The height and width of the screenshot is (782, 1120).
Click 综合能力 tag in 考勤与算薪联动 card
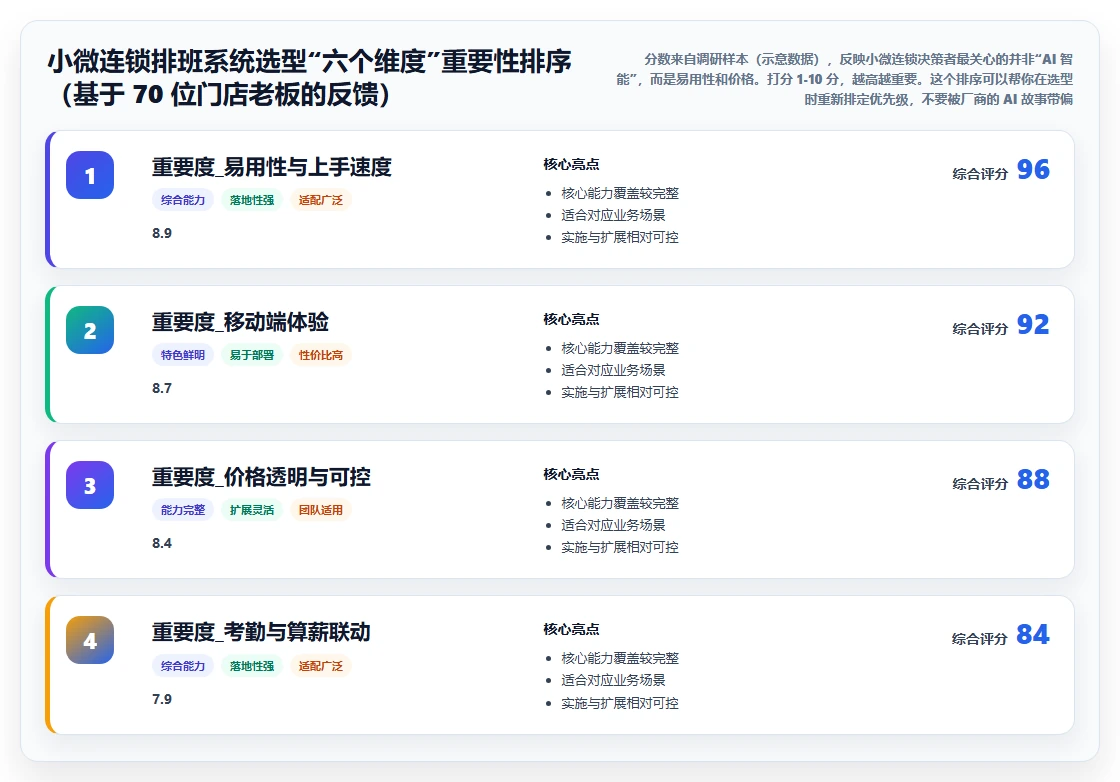click(x=183, y=666)
